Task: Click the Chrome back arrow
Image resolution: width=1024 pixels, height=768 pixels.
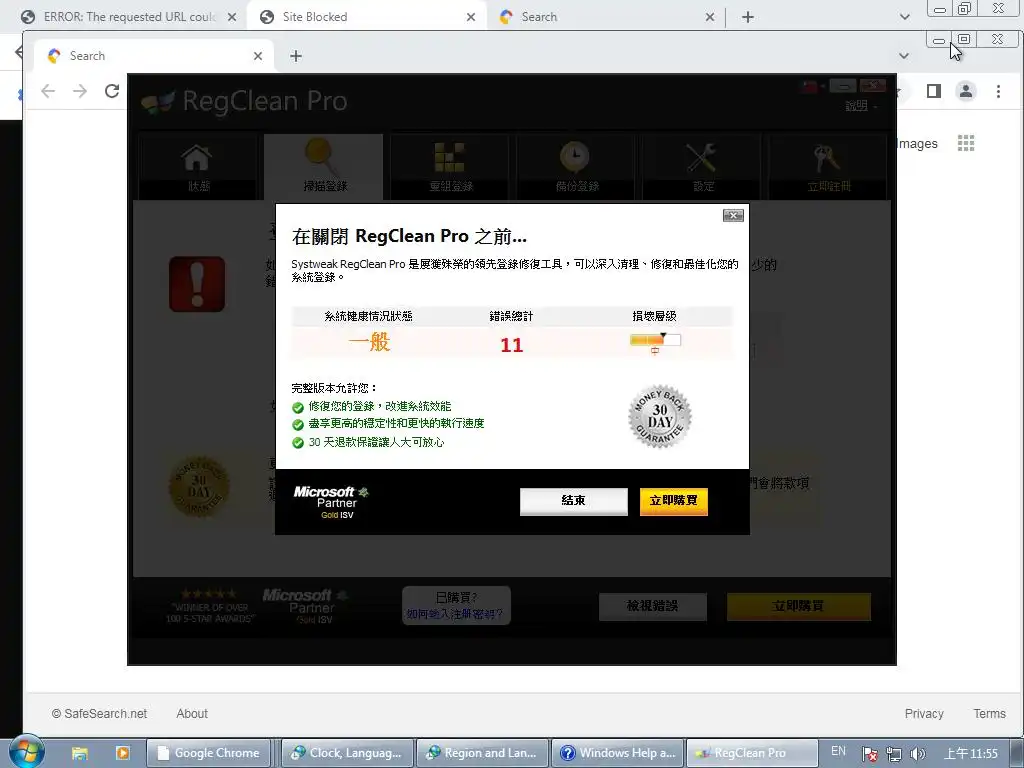Action: (x=48, y=91)
